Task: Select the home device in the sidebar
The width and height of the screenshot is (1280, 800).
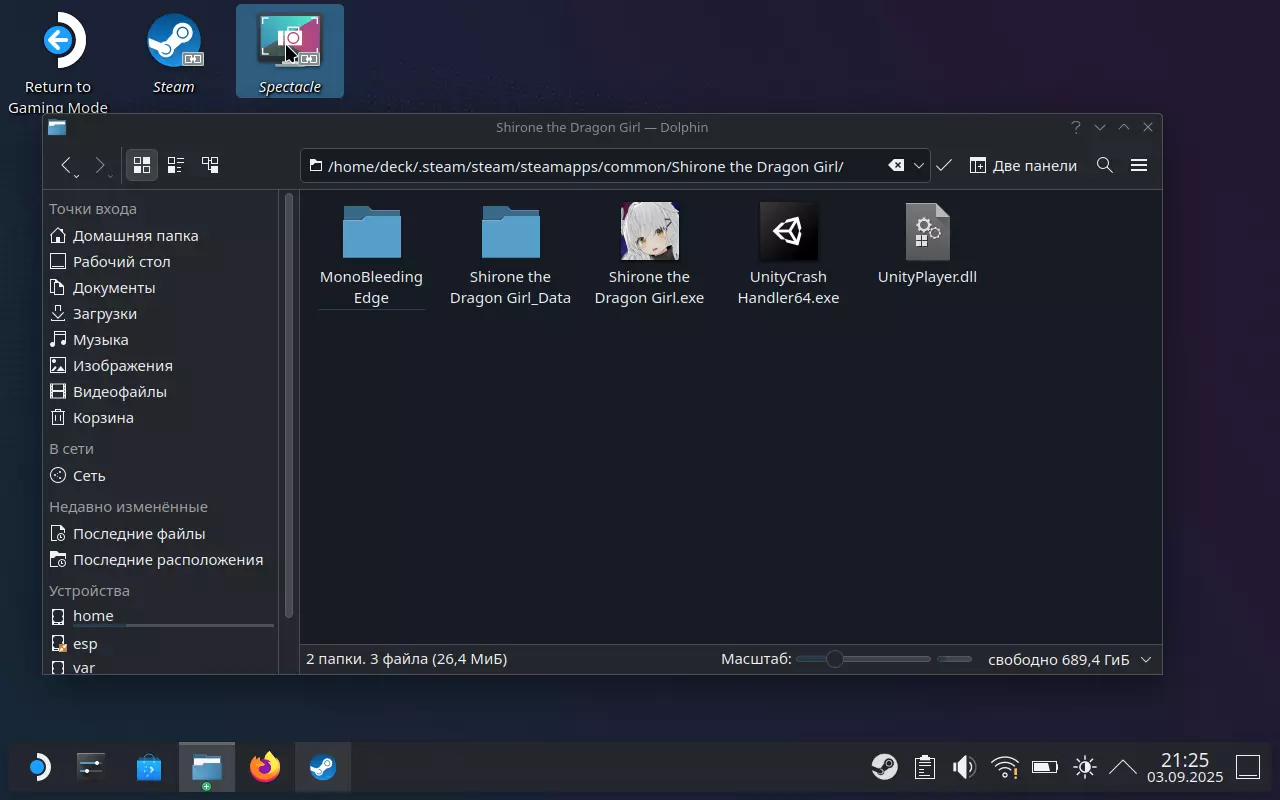Action: 161,616
